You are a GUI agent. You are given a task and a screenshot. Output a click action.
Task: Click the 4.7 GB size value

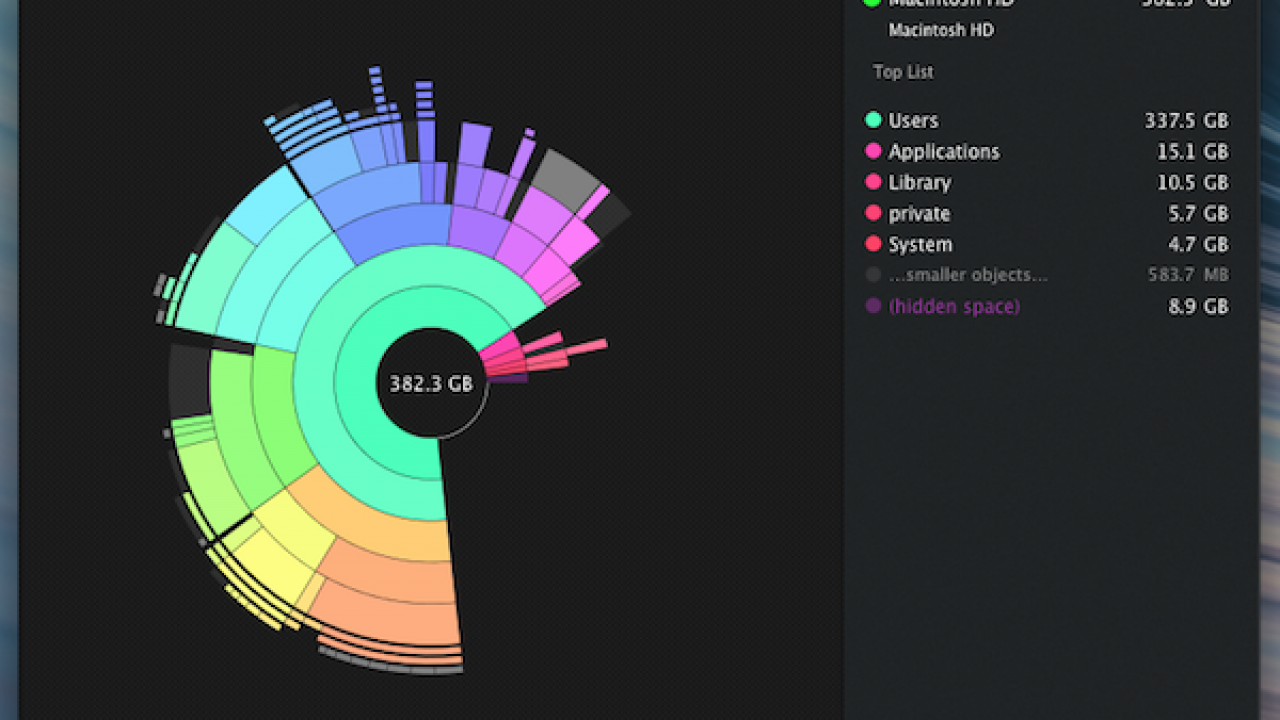(x=1198, y=245)
